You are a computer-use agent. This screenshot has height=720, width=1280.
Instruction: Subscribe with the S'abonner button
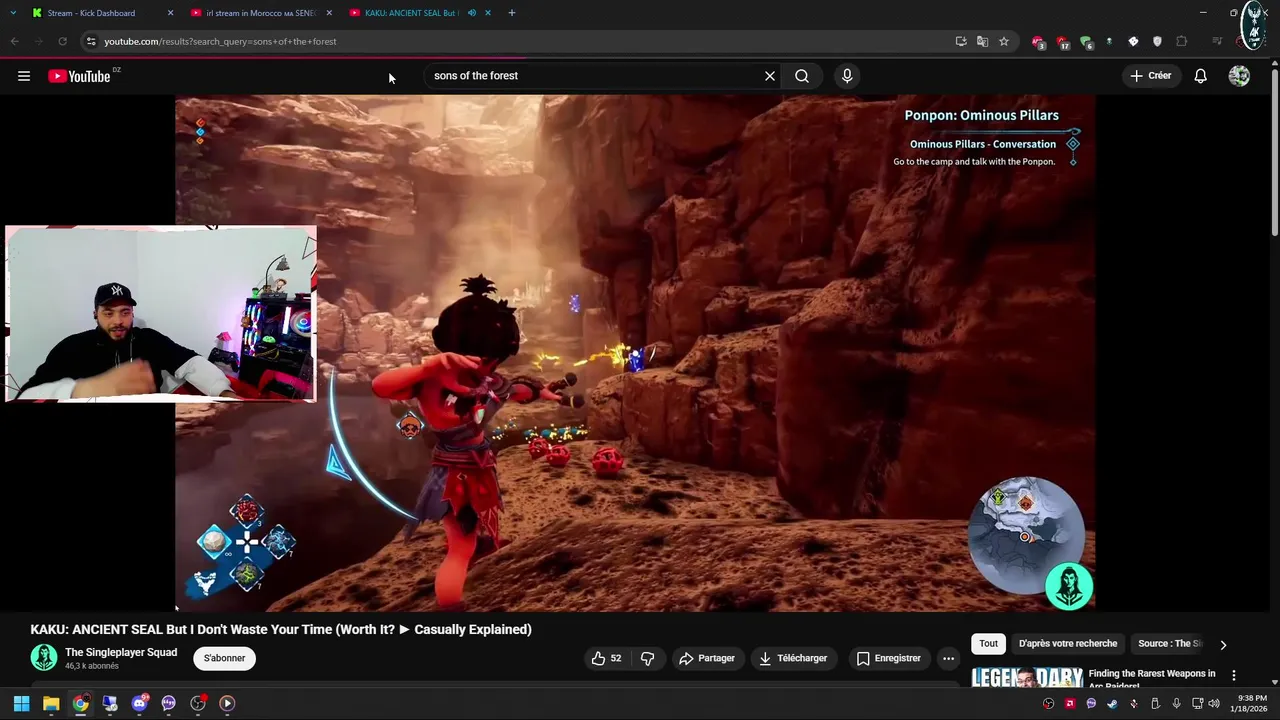coord(224,658)
